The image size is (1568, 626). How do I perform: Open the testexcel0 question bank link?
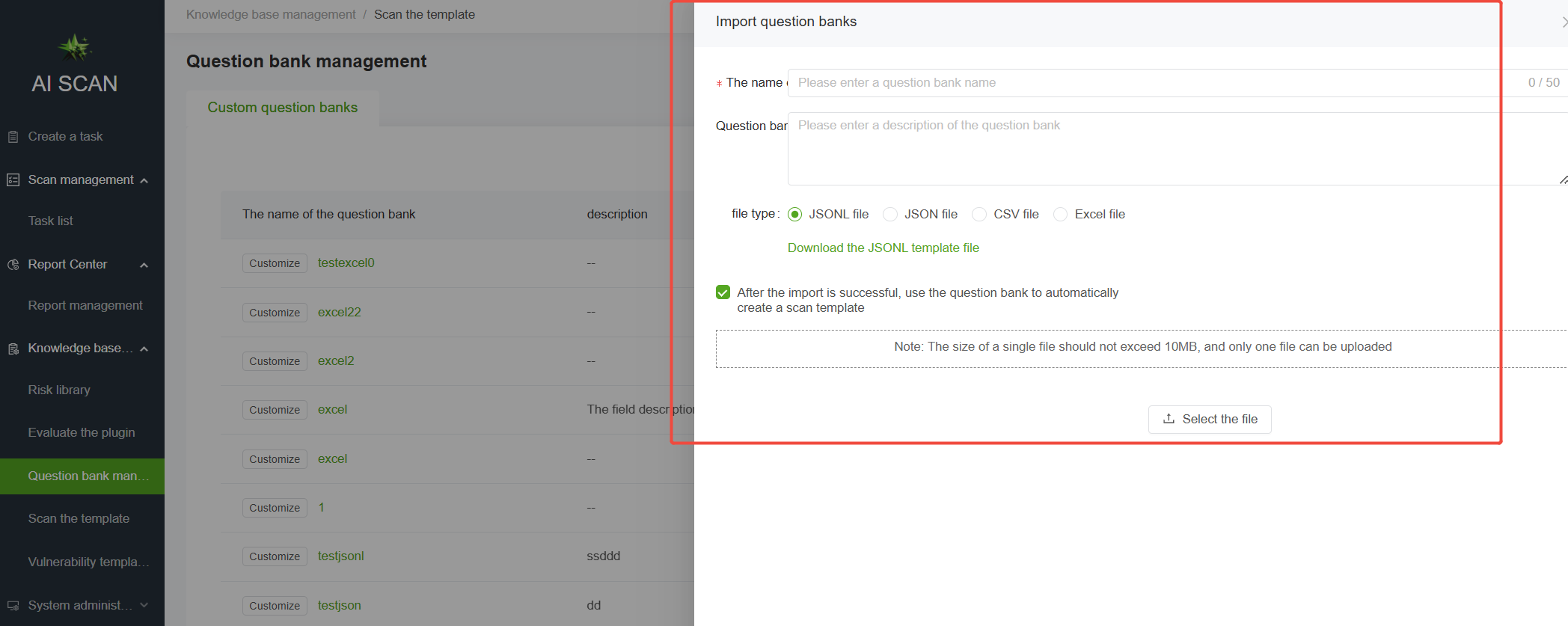tap(346, 263)
